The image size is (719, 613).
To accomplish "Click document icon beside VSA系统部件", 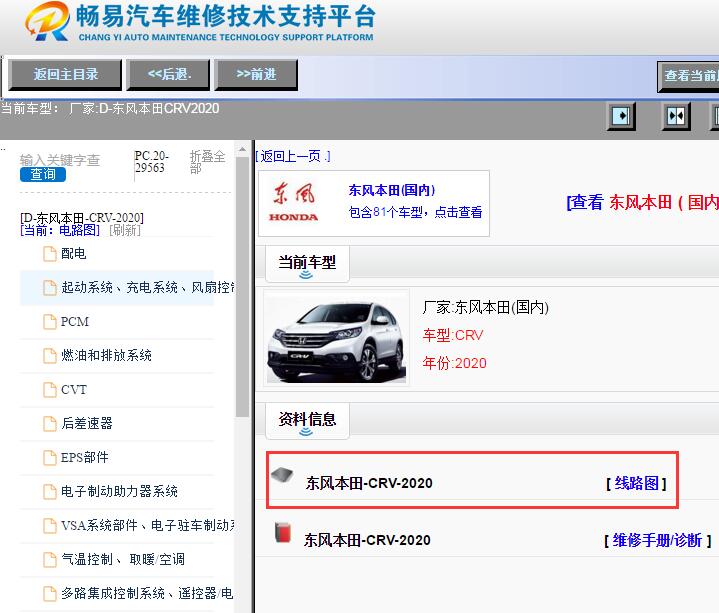I will click(50, 525).
